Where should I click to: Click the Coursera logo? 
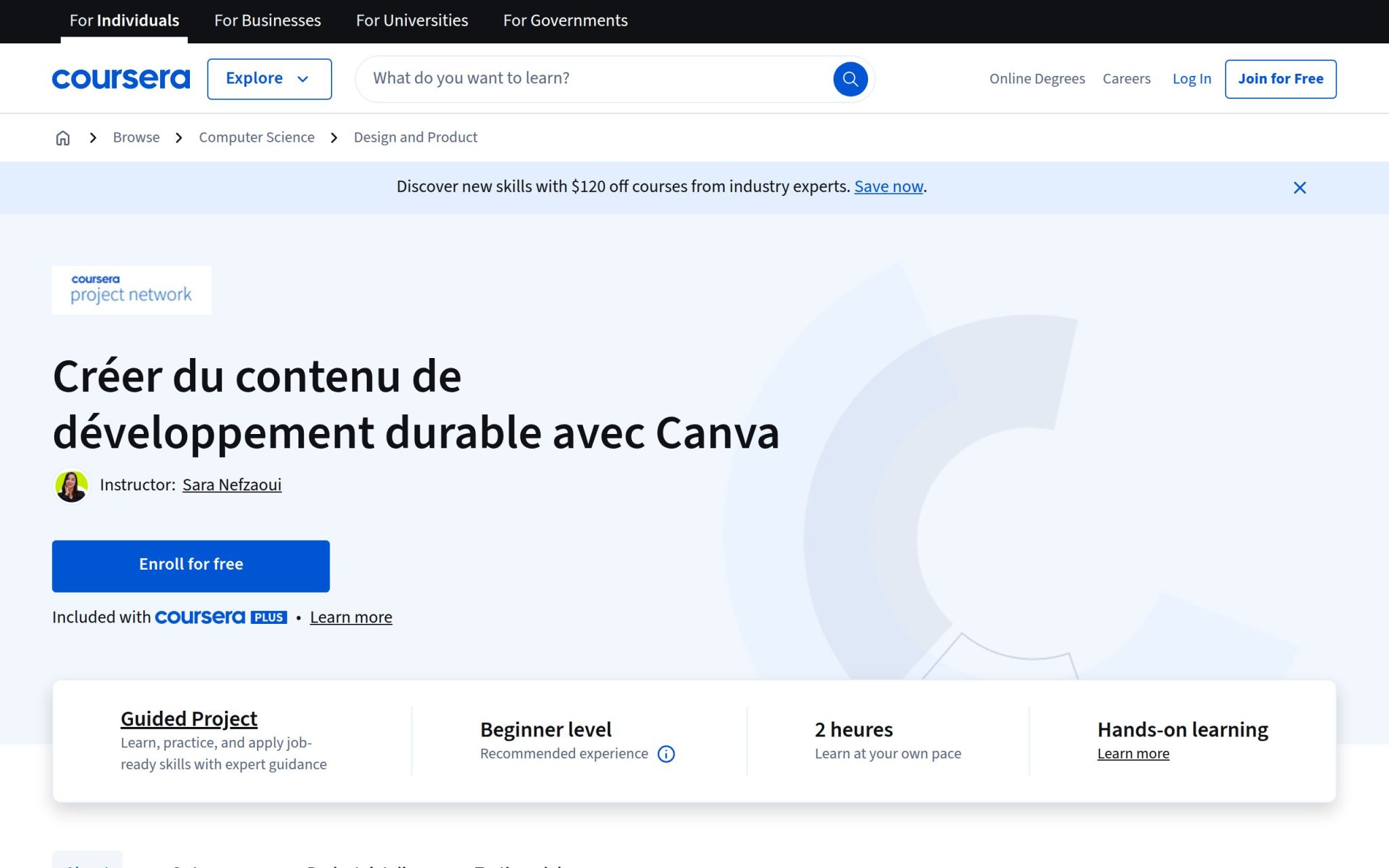pyautogui.click(x=121, y=79)
